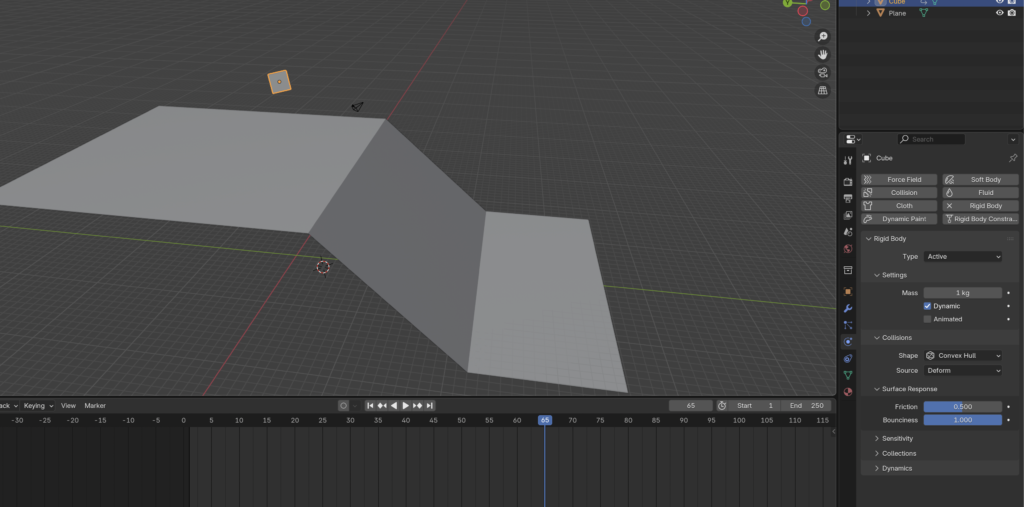This screenshot has width=1024, height=507.
Task: Pin the Cube properties panel
Action: pyautogui.click(x=1012, y=158)
